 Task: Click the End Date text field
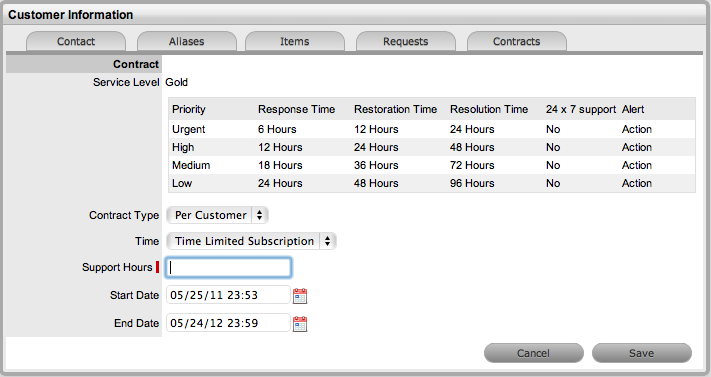pos(228,323)
